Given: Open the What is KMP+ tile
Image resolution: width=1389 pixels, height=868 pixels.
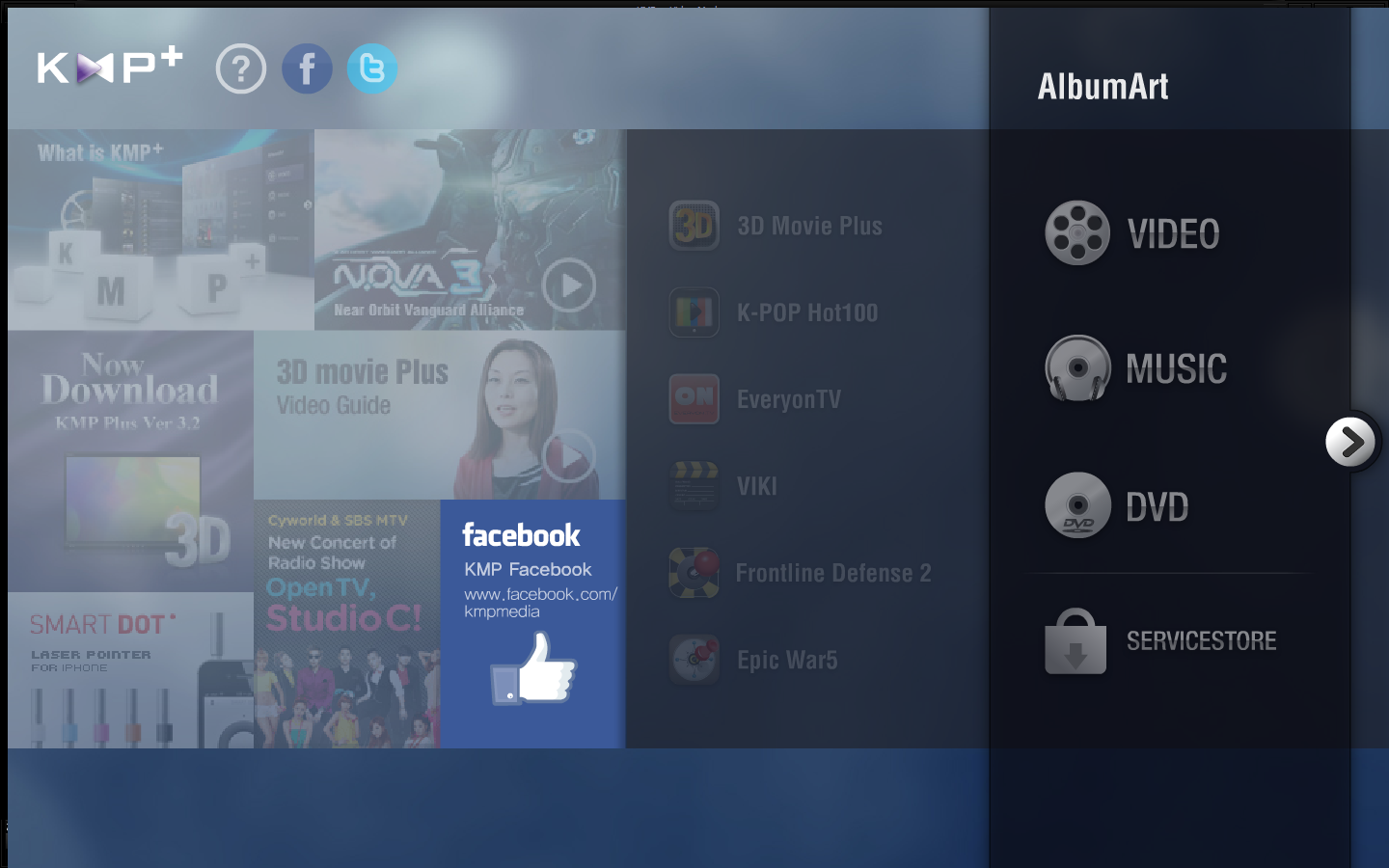Looking at the screenshot, I should [x=161, y=230].
